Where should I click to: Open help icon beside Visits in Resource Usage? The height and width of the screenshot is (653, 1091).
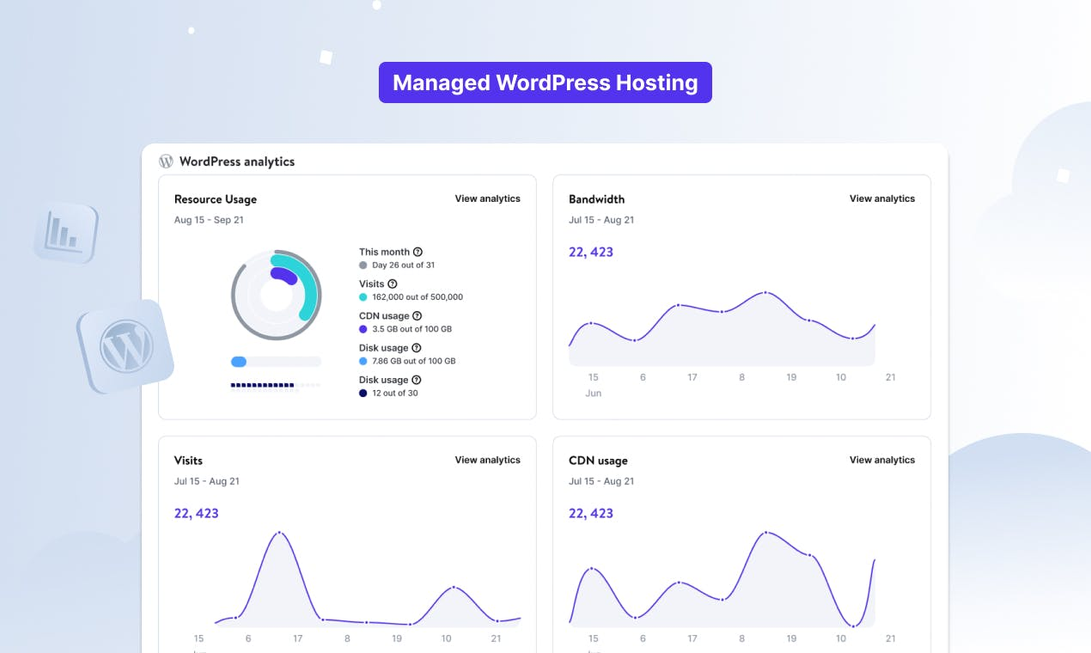[x=392, y=284]
